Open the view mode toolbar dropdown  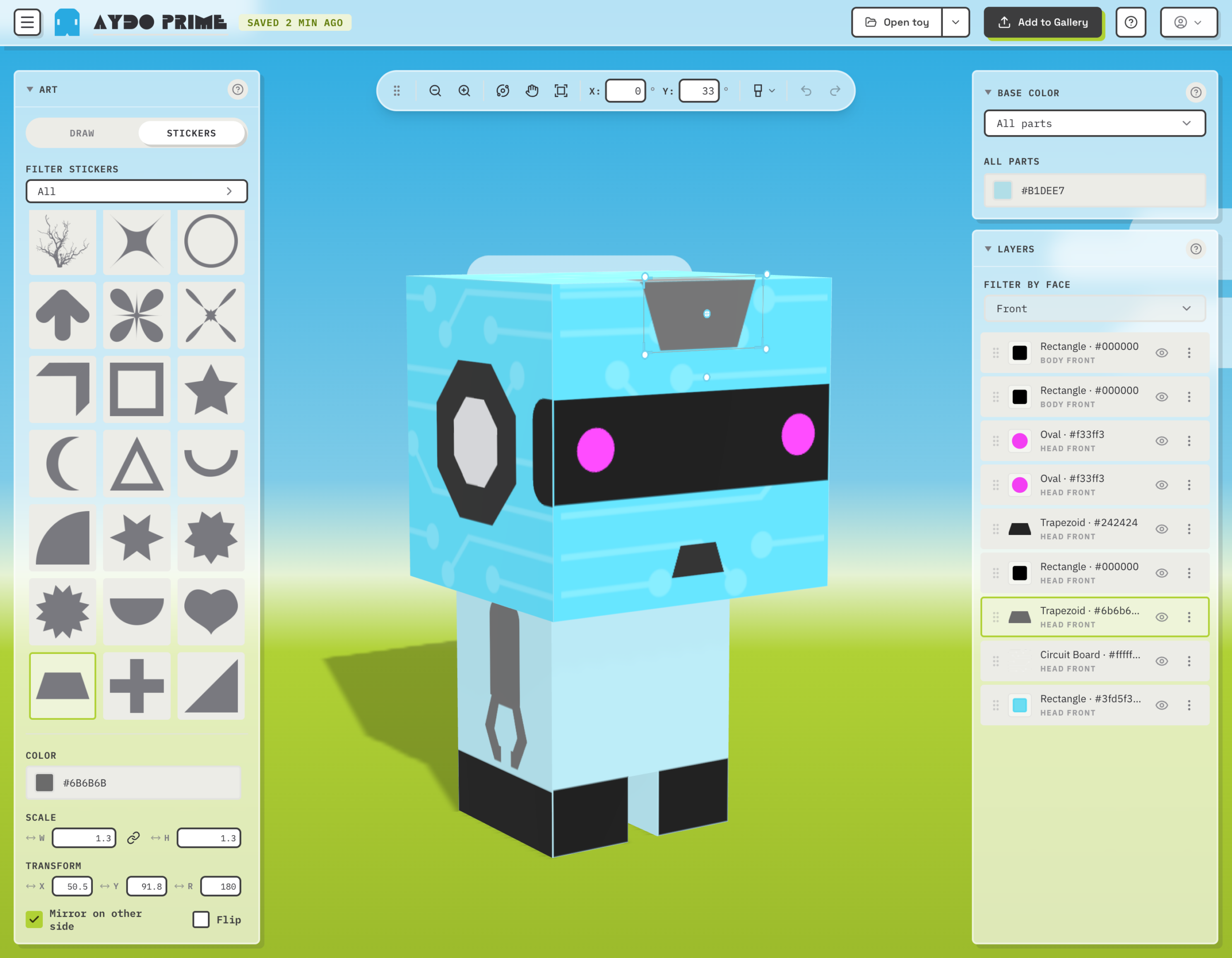764,91
